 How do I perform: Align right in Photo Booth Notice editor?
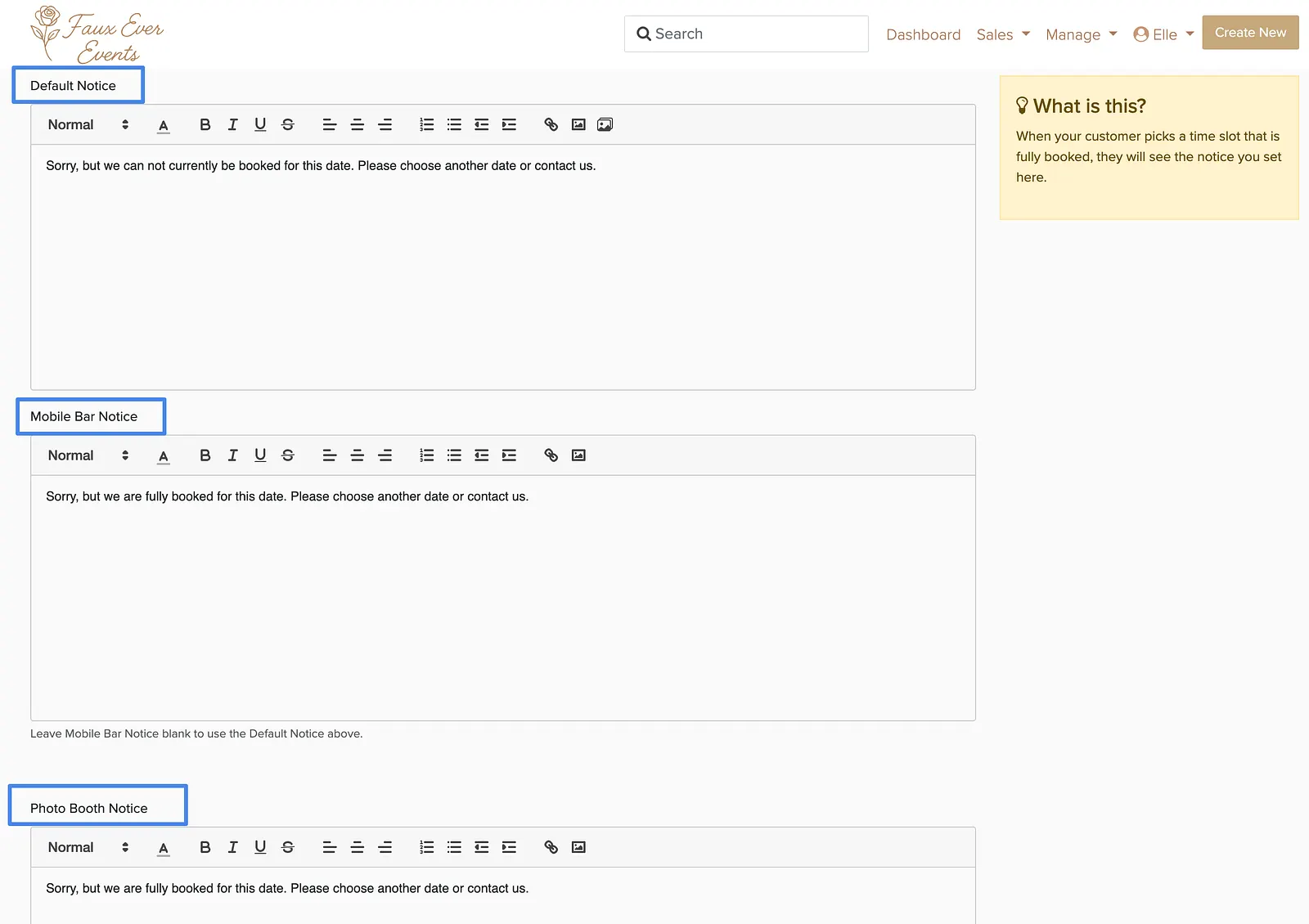tap(385, 847)
